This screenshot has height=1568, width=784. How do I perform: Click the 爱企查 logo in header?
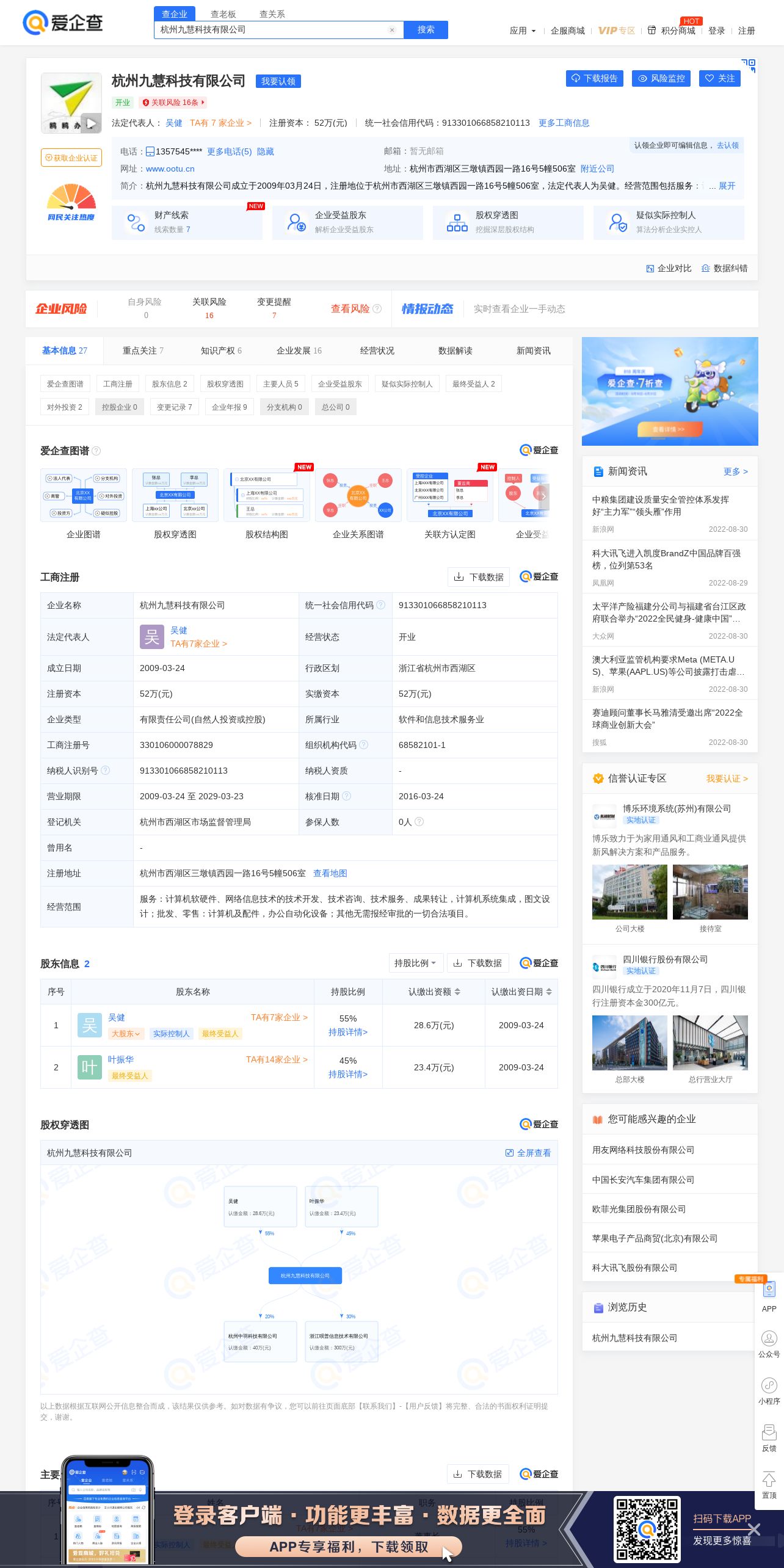point(62,23)
